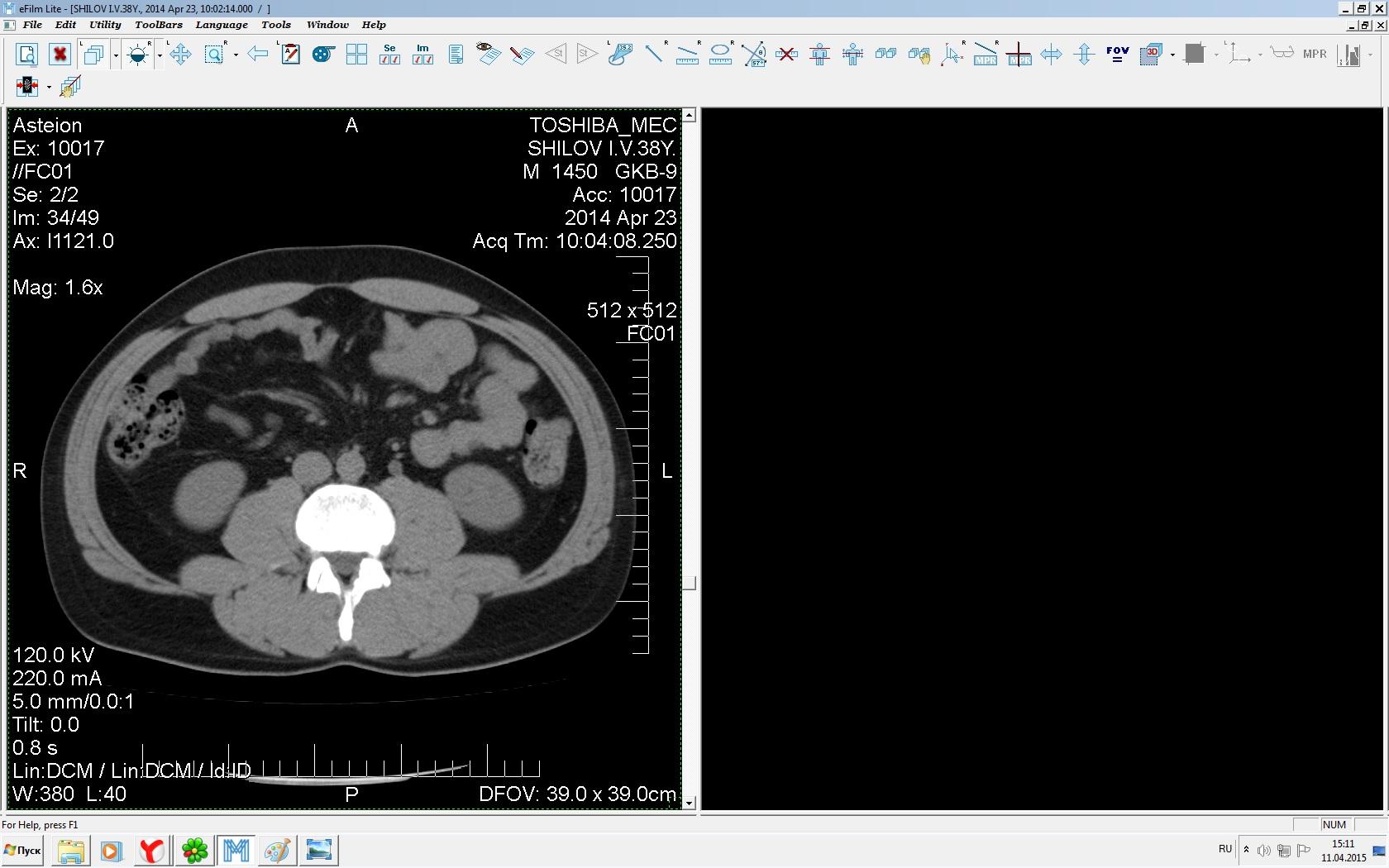The image size is (1389, 868).
Task: Expand the zoom tool dropdown arrow
Action: pos(236,55)
